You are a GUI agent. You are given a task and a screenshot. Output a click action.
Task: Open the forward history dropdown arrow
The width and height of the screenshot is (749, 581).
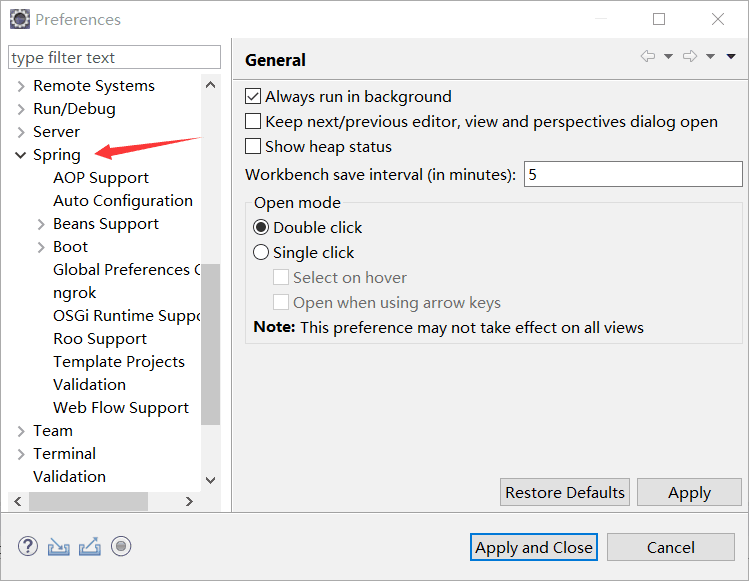tap(710, 56)
